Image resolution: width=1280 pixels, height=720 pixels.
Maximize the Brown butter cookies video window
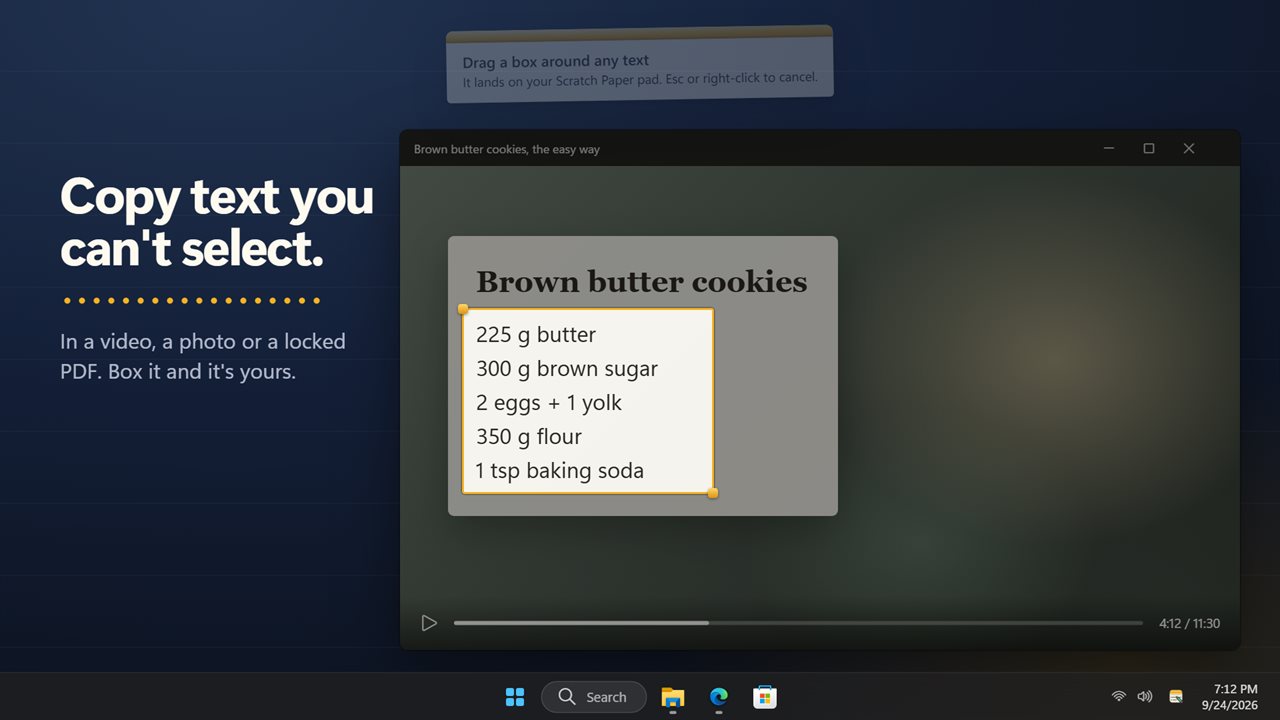[1149, 148]
